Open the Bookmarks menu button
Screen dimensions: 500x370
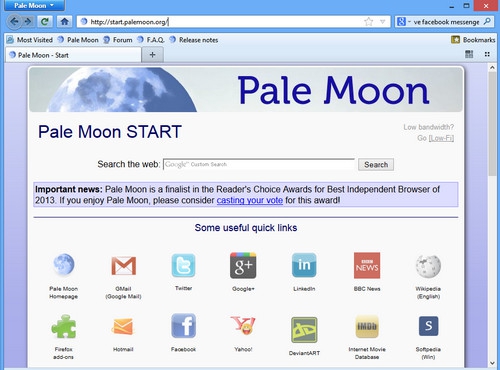pyautogui.click(x=473, y=40)
